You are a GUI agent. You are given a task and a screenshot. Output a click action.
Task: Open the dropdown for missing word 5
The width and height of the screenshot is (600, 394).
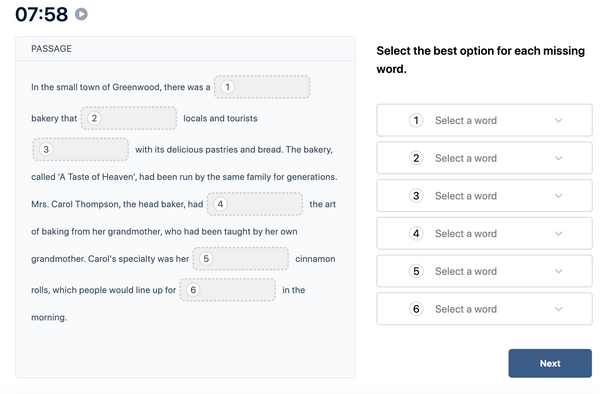click(484, 271)
